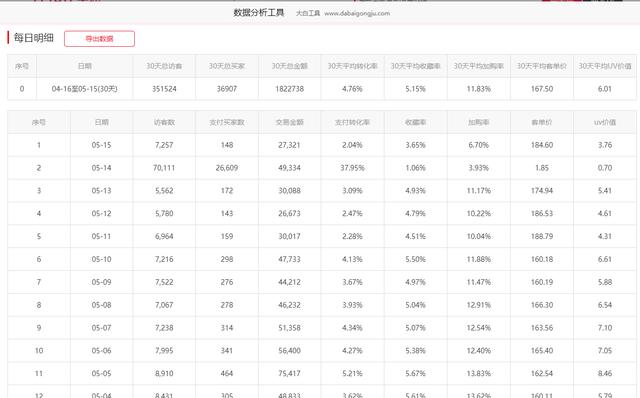The image size is (640, 398).
Task: Click the 75,417 transaction amount cell
Action: coord(289,374)
